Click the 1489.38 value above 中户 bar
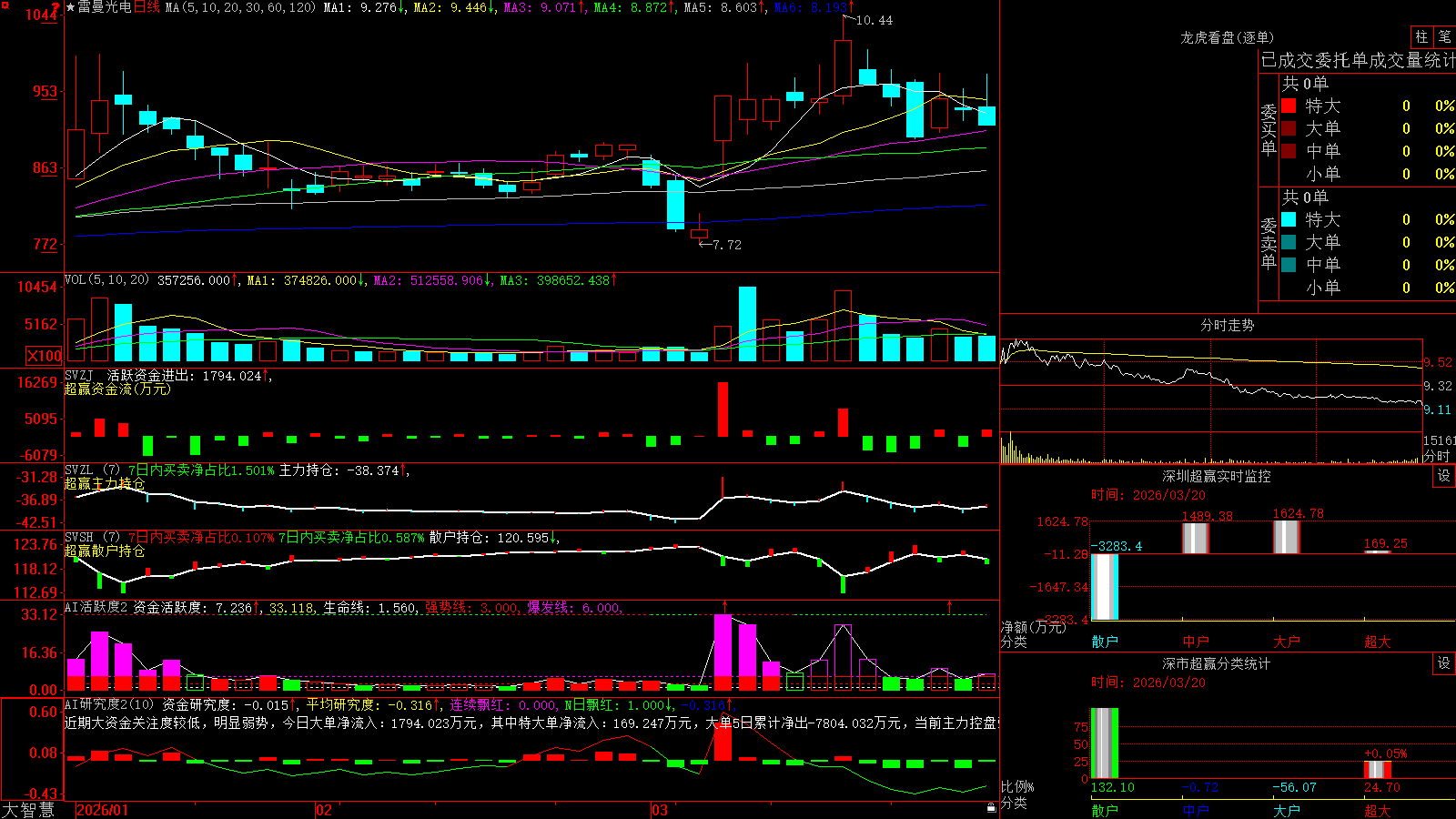The width and height of the screenshot is (1456, 819). click(x=1208, y=516)
